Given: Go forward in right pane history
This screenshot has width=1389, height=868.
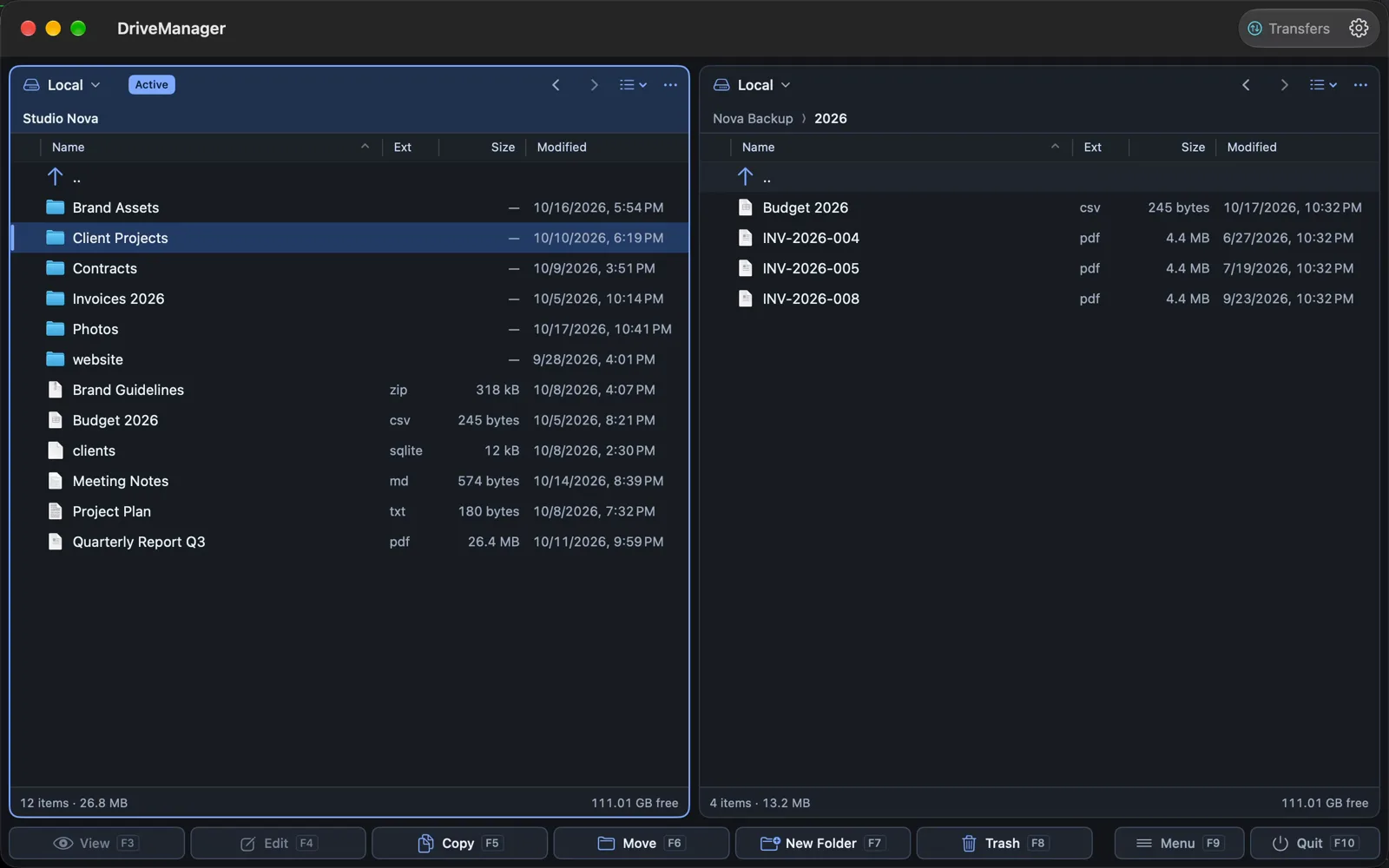Looking at the screenshot, I should [x=1284, y=85].
